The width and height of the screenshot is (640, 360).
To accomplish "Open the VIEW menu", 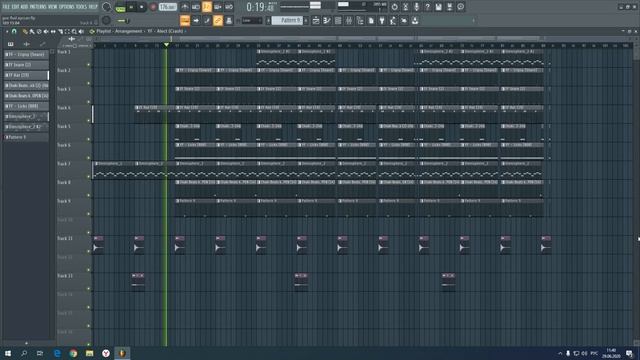I will tap(53, 7).
